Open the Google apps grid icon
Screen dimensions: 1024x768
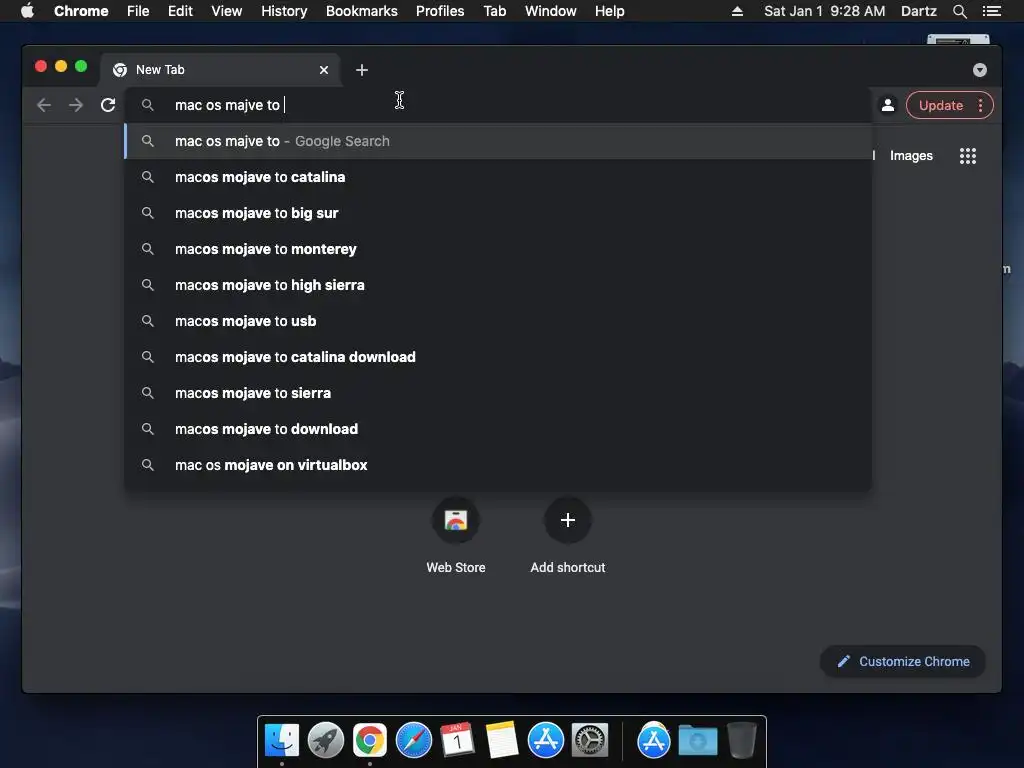click(968, 156)
